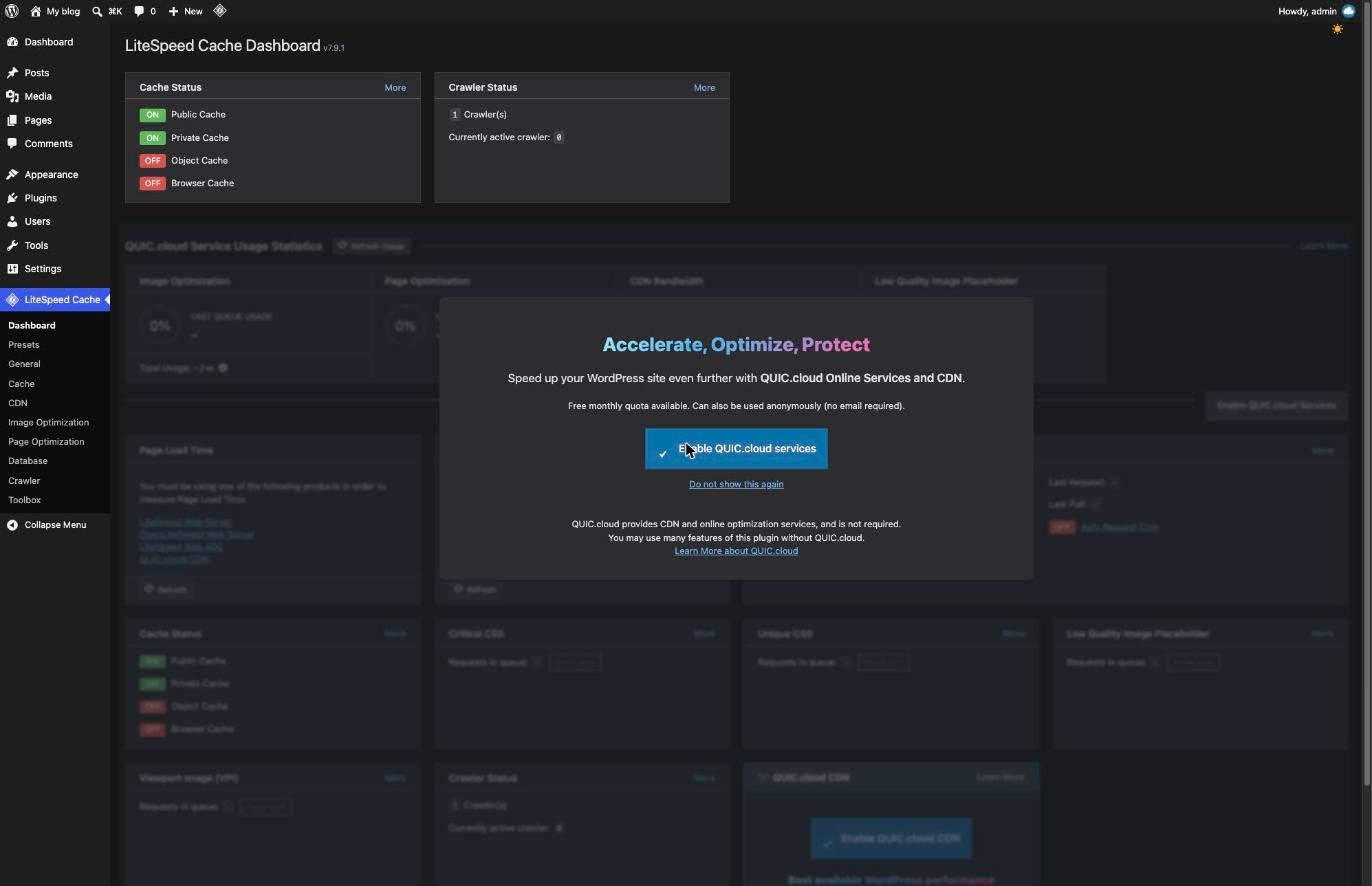This screenshot has height=886, width=1372.
Task: Click the Media icon in sidebar
Action: (12, 96)
